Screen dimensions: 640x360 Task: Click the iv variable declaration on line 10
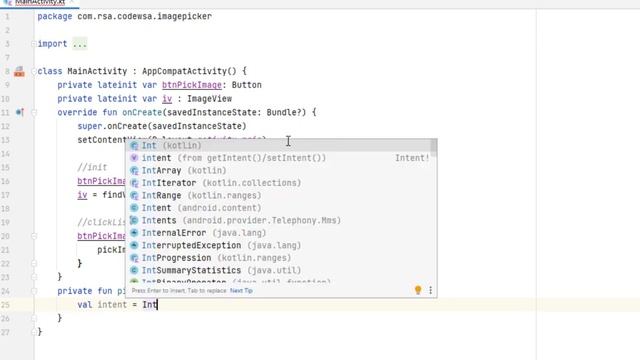[x=167, y=99]
